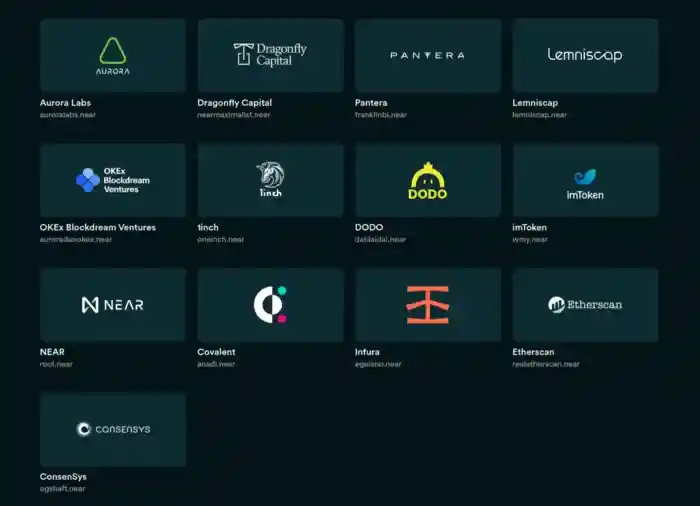Select the "nearmaximalist.near" account text

233,115
